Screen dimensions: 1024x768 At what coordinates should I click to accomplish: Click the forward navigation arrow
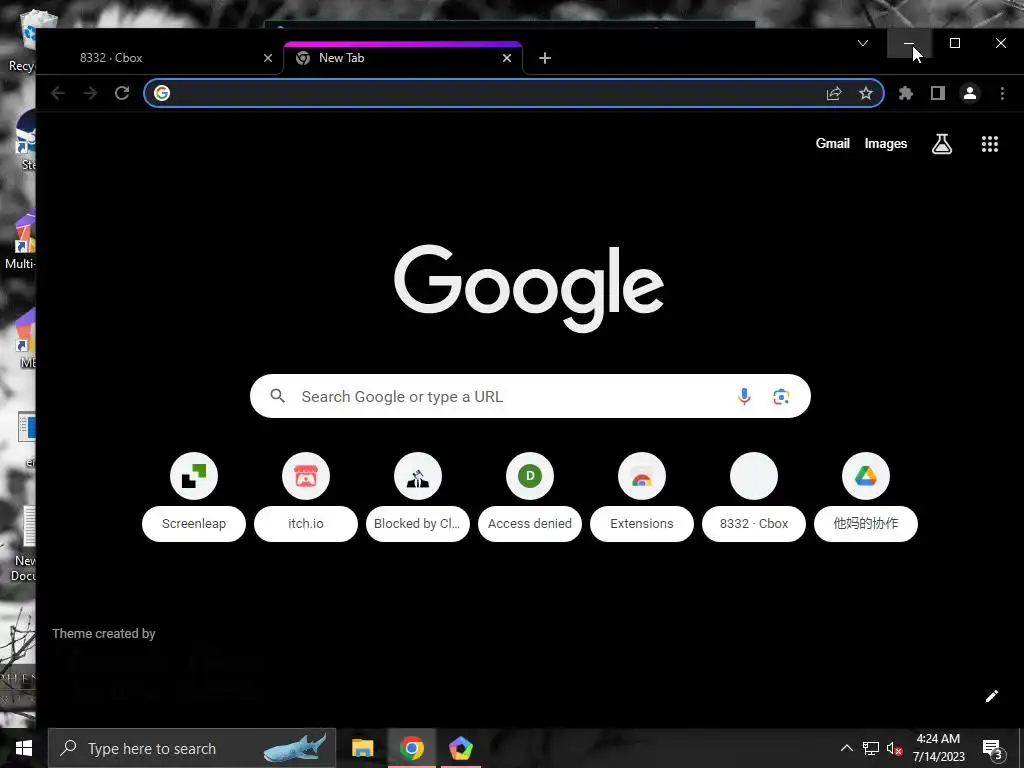tap(89, 93)
